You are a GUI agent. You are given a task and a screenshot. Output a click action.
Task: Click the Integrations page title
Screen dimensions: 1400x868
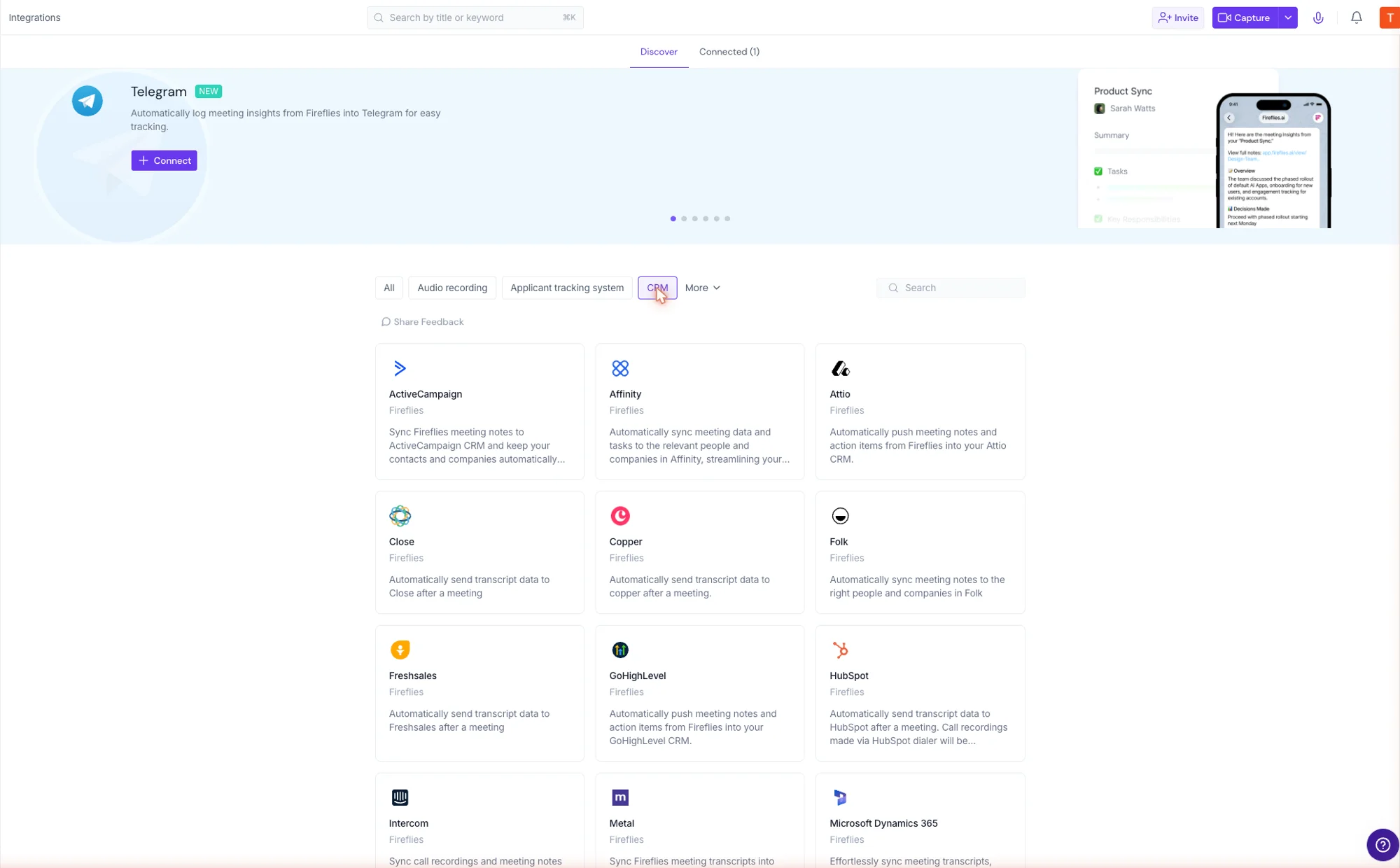(x=34, y=17)
